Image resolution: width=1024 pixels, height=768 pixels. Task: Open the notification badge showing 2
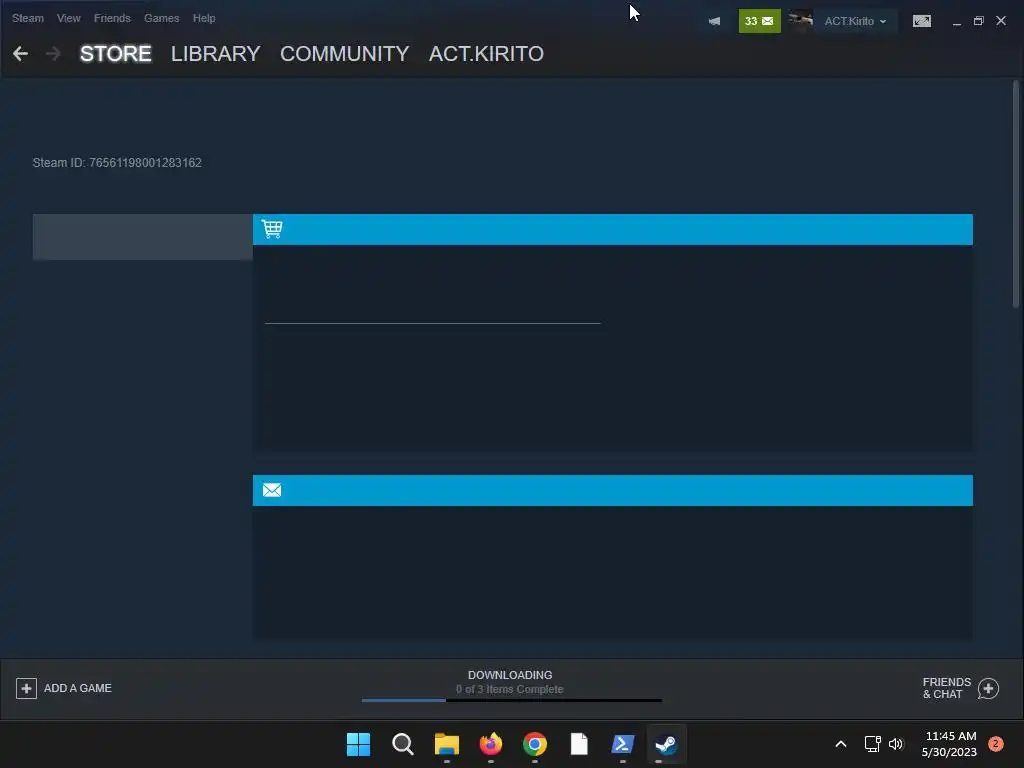coord(995,744)
